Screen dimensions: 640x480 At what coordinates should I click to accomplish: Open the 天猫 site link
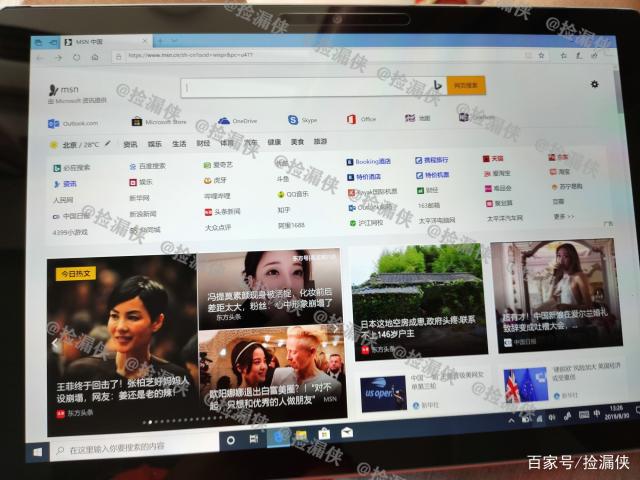493,158
